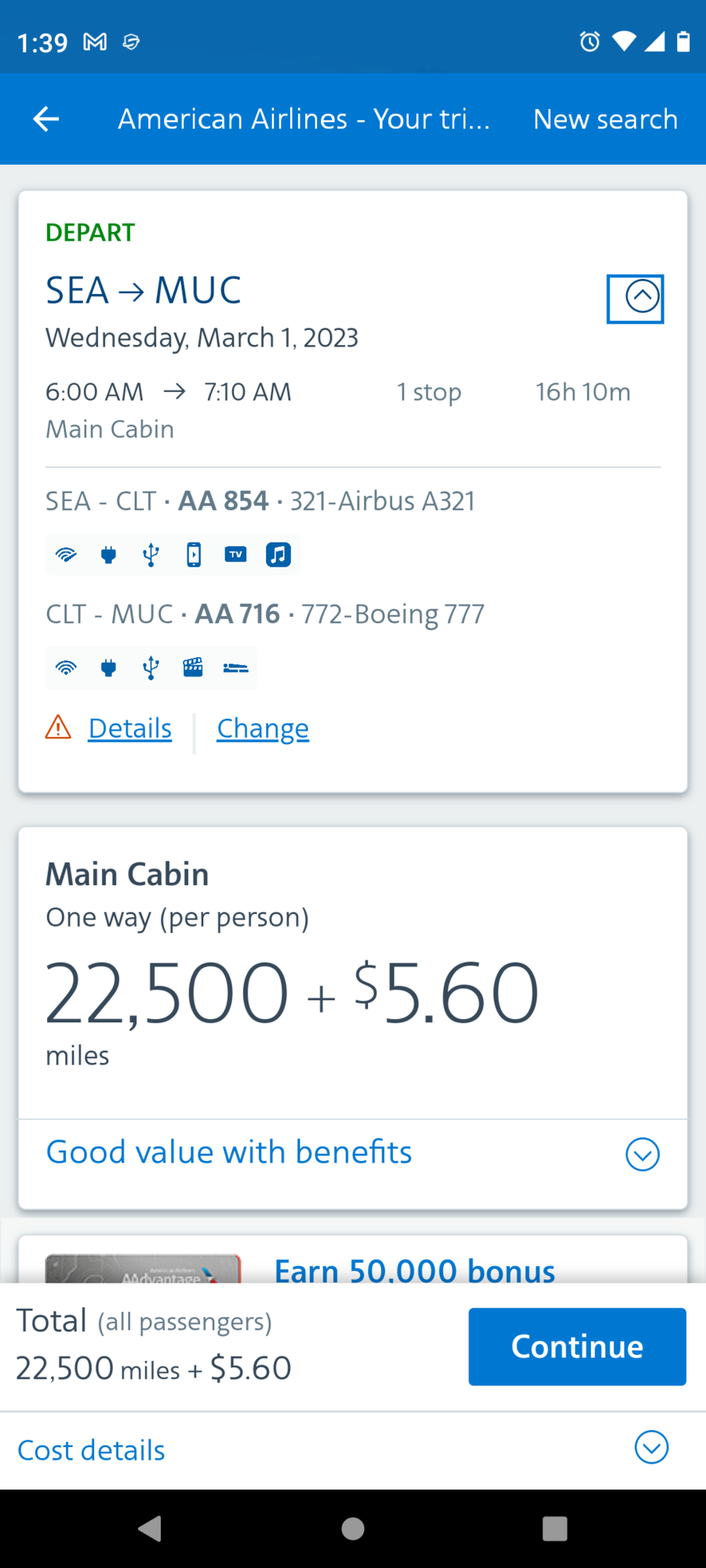Tap the Wi-Fi icon for CLT - MUC
This screenshot has width=706, height=1568.
click(x=67, y=668)
